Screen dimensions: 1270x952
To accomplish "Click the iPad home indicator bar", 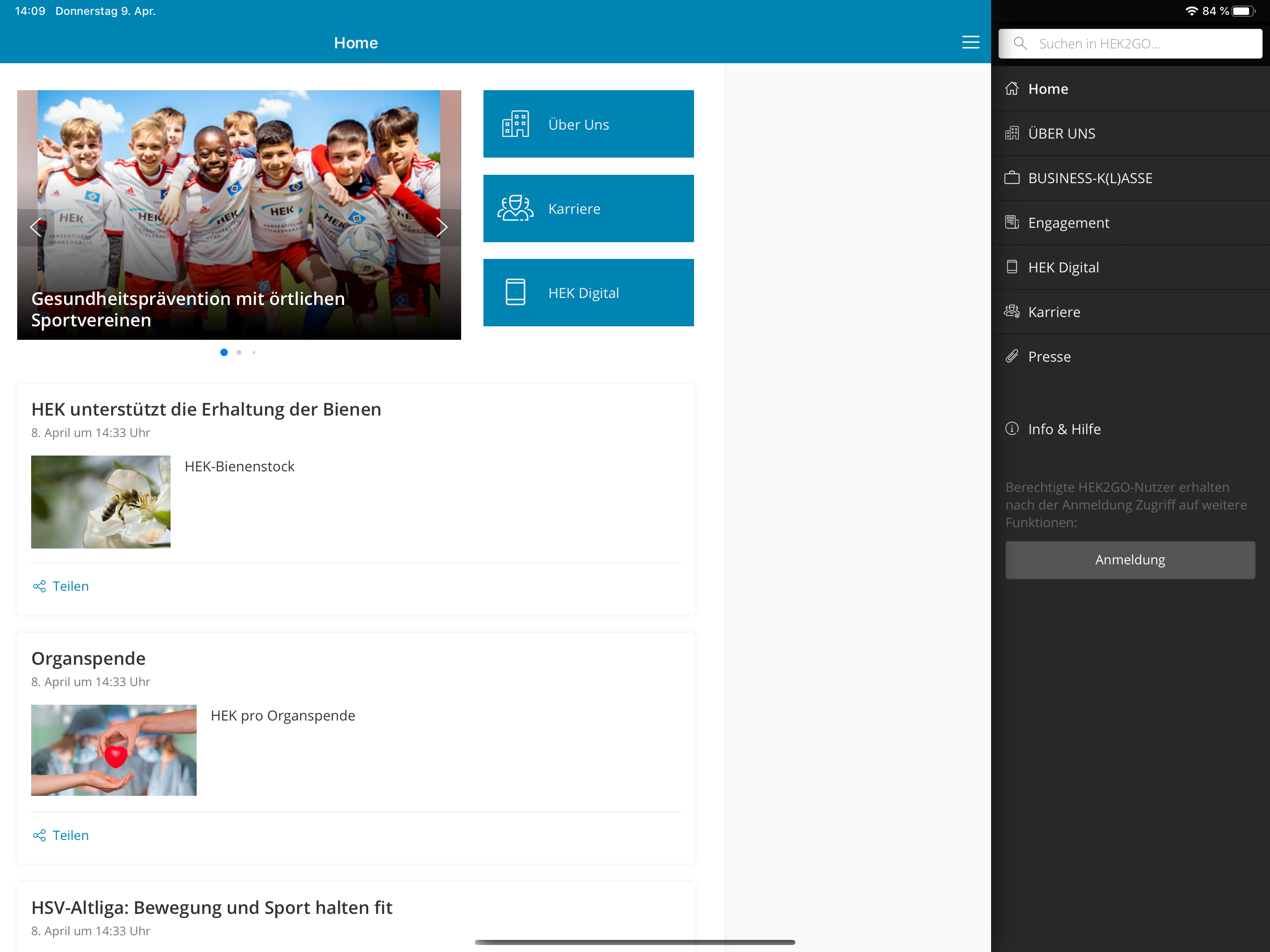I will click(635, 942).
